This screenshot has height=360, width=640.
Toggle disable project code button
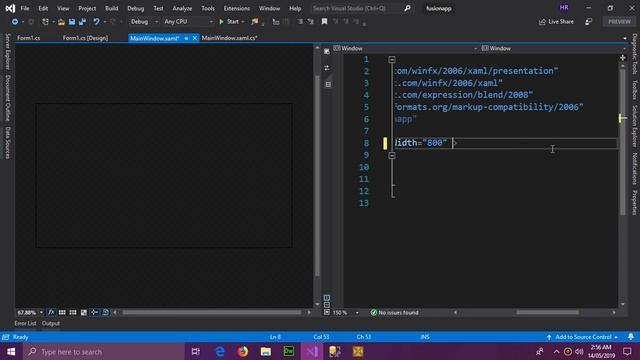(105, 313)
